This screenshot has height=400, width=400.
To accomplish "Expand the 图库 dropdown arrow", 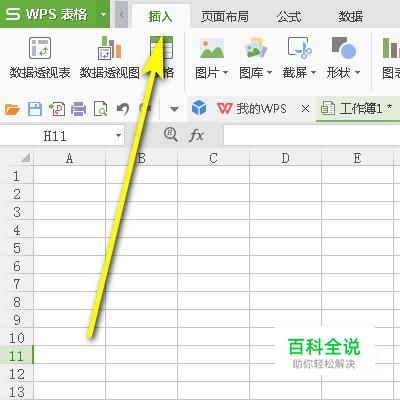I will coord(269,72).
